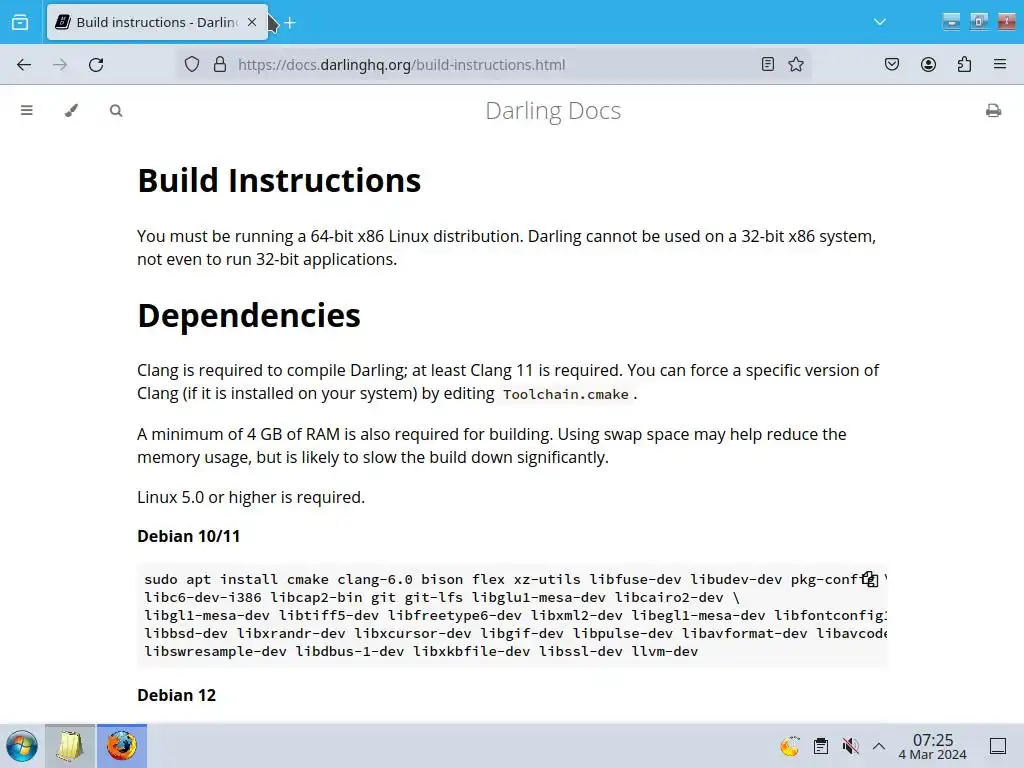The height and width of the screenshot is (768, 1024).
Task: Open the theme paintbrush picker
Action: (71, 110)
